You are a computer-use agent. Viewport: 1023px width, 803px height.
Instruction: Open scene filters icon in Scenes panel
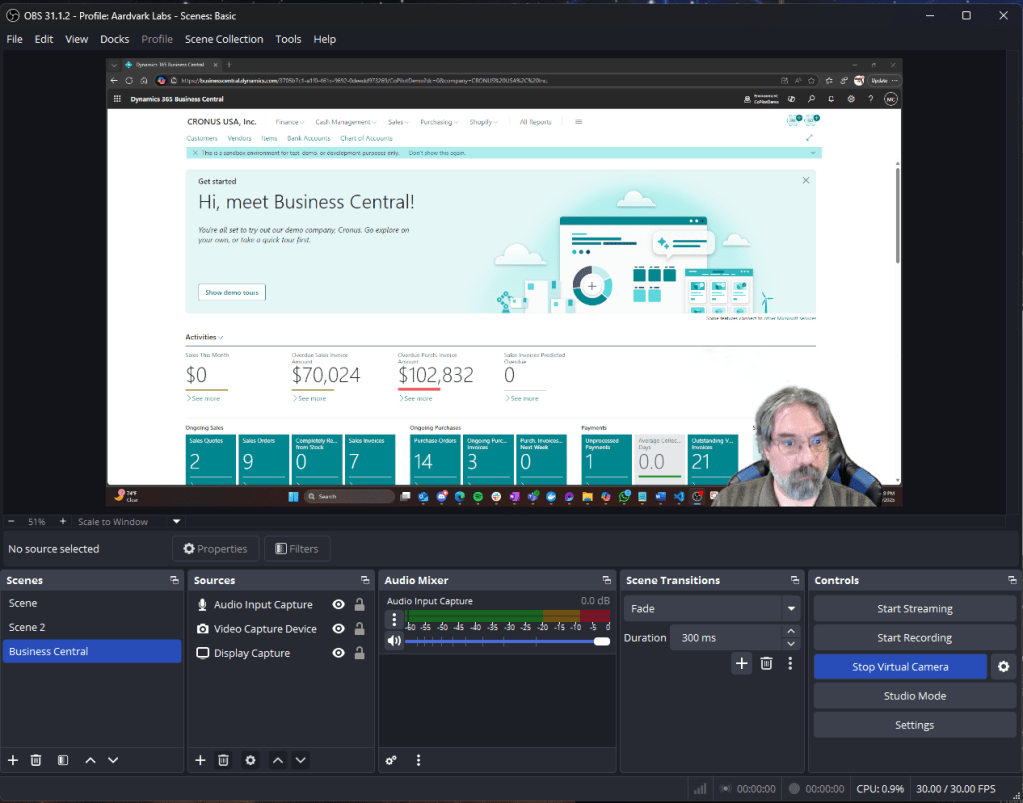point(63,760)
